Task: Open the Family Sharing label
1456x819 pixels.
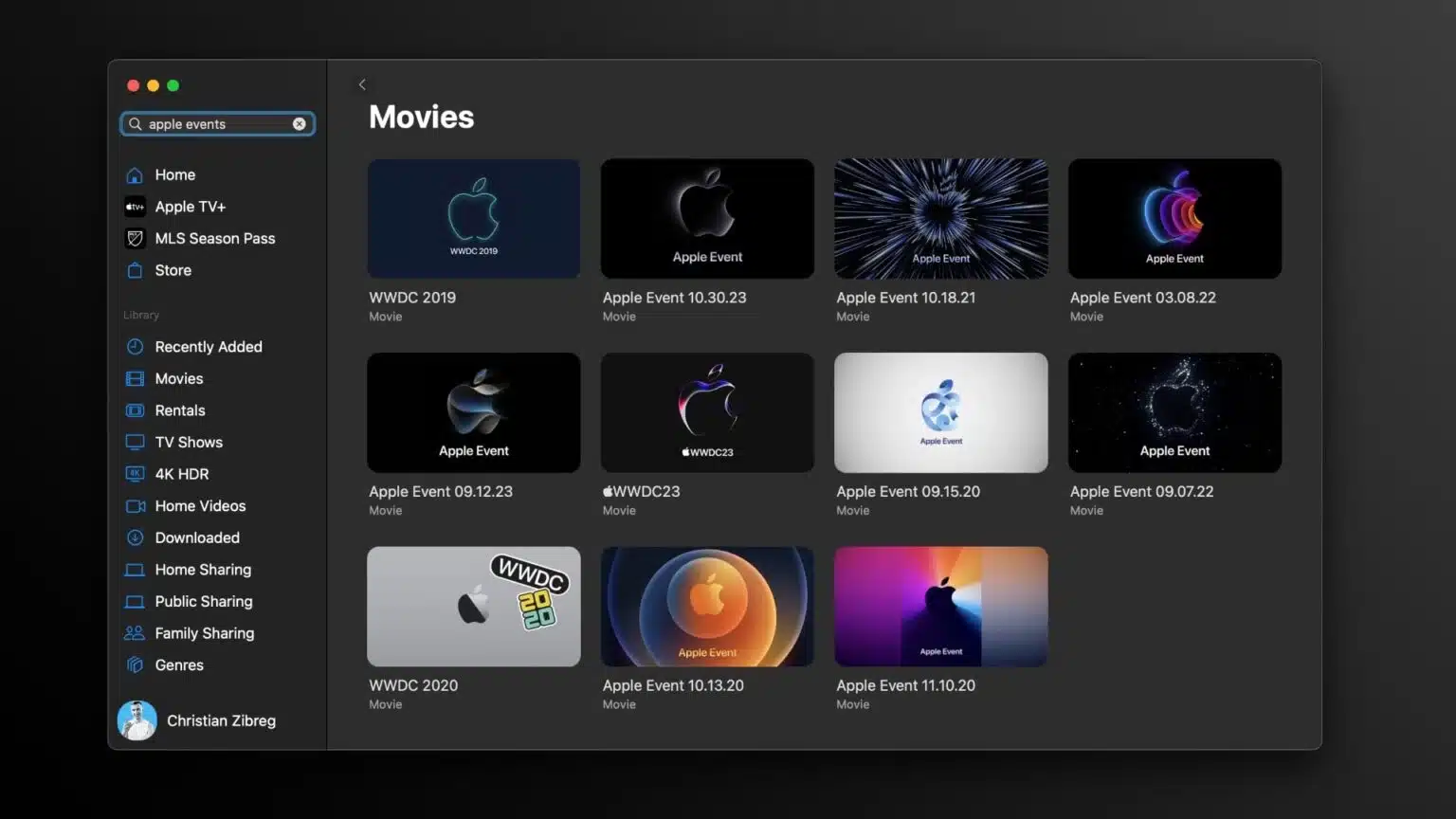Action: pos(205,633)
